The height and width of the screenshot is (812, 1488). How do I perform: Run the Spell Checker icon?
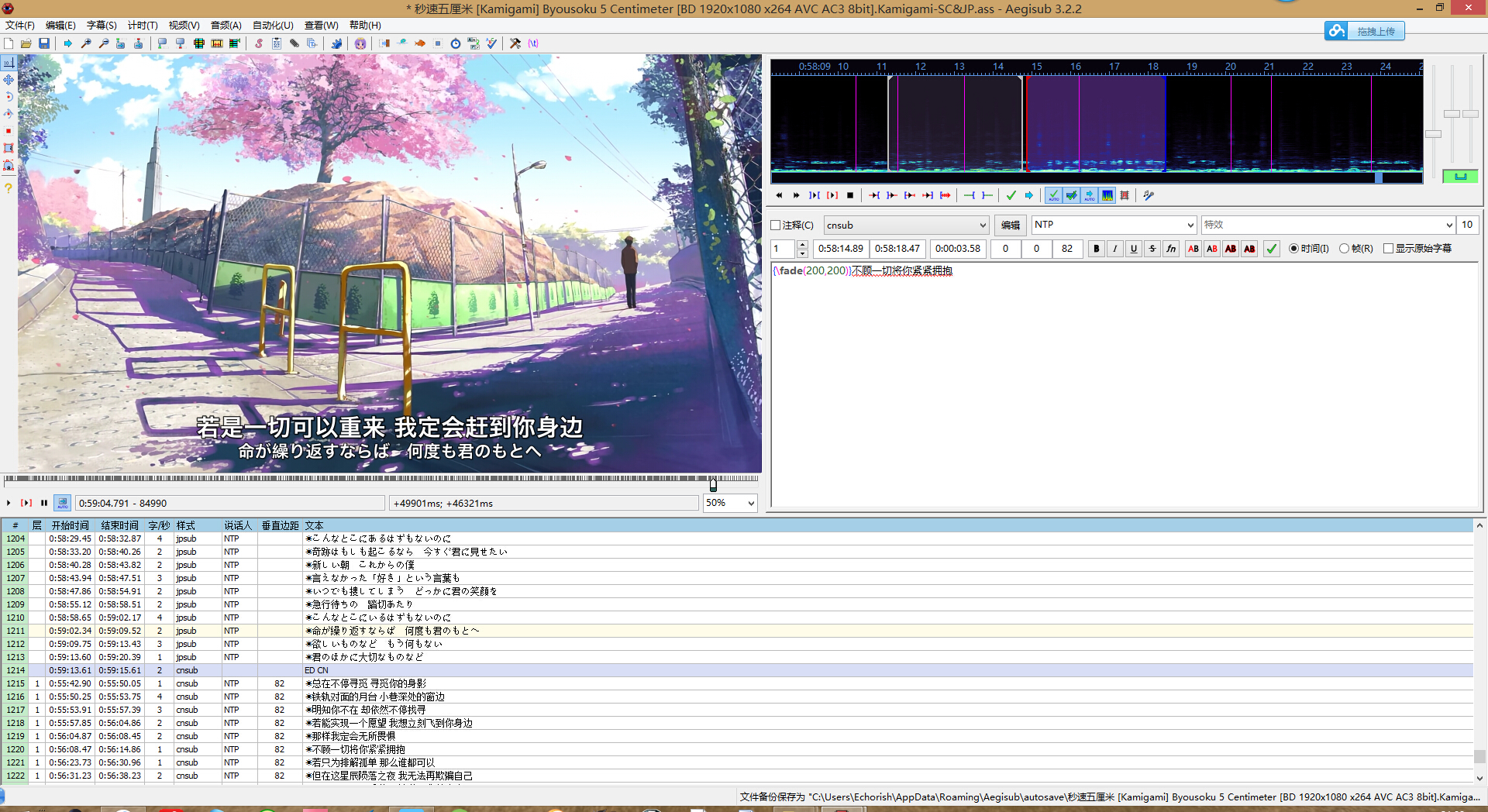491,43
